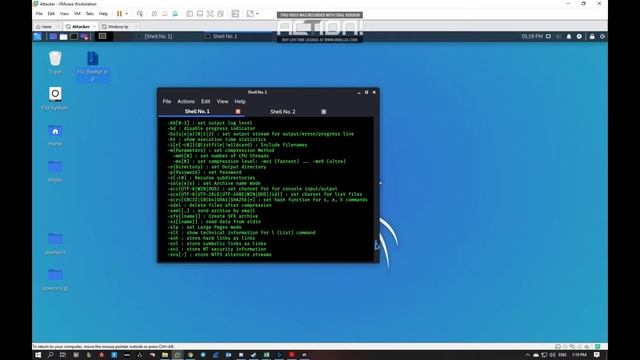Open VMware View menu
The height and width of the screenshot is (360, 640).
click(64, 13)
